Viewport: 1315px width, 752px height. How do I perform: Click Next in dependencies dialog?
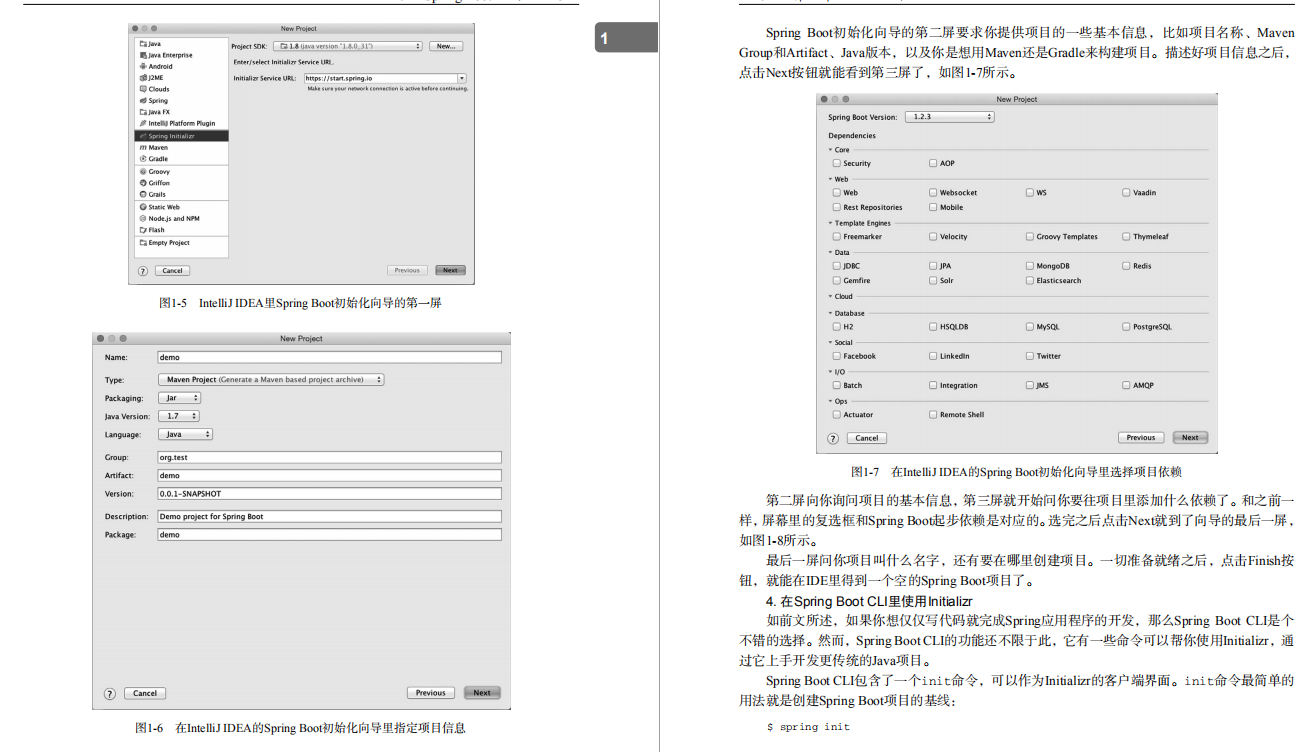1190,438
